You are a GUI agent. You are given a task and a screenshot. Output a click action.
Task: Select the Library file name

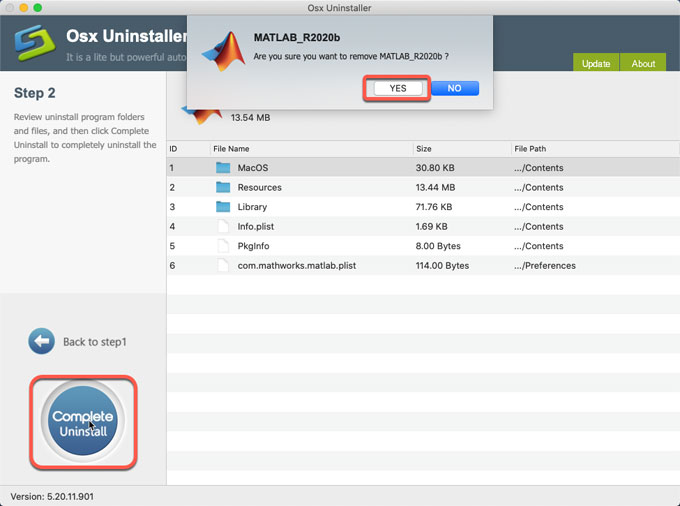(x=252, y=207)
